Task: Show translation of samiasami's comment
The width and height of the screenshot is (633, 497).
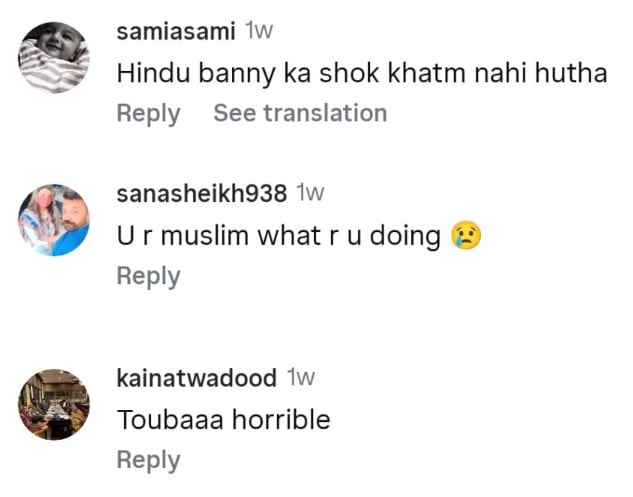Action: point(300,113)
